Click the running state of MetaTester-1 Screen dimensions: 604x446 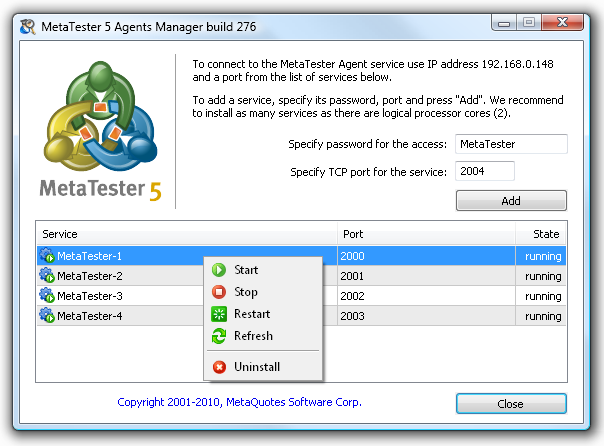tap(543, 257)
